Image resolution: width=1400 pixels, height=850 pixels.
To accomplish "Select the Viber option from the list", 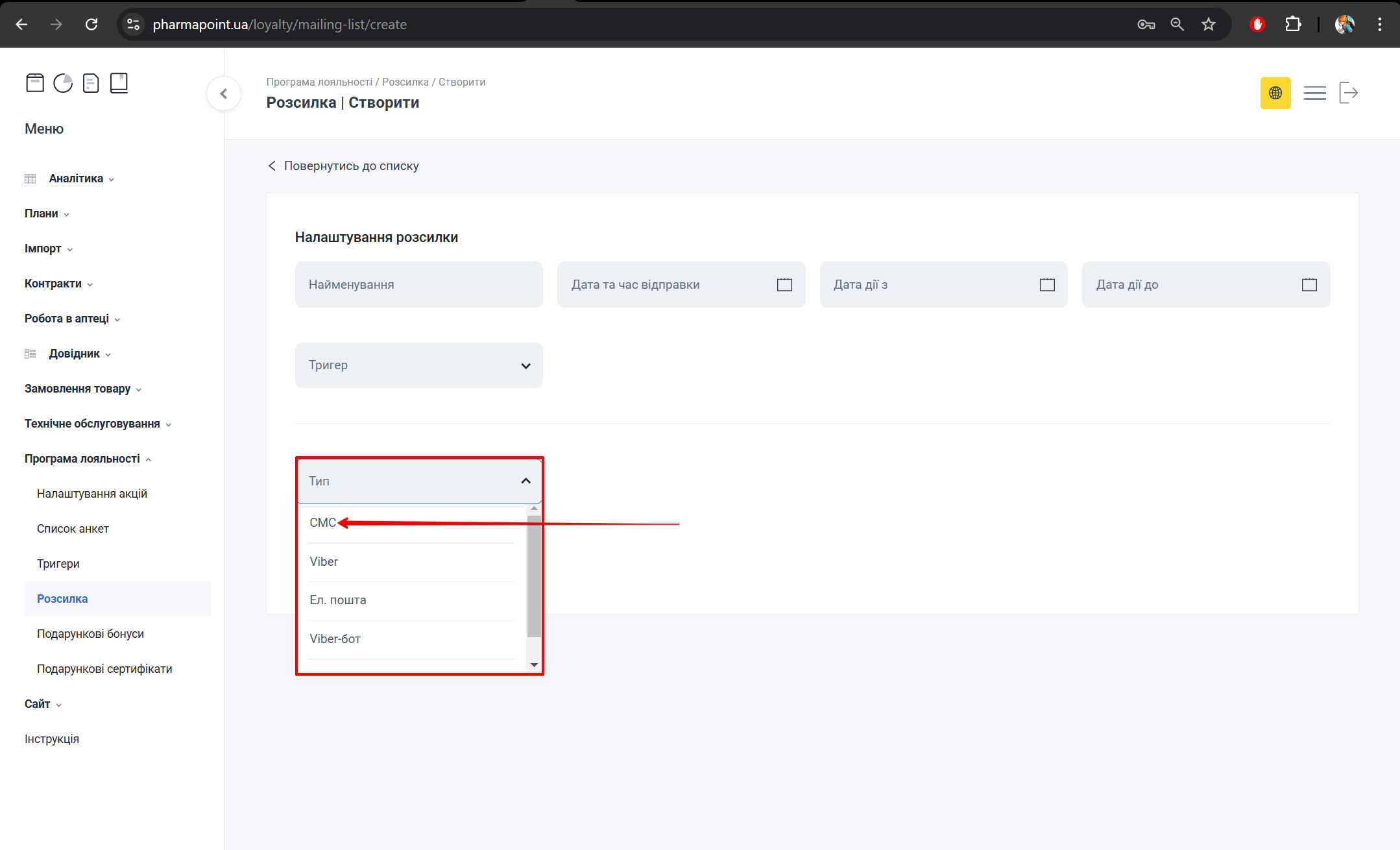I will tap(324, 562).
